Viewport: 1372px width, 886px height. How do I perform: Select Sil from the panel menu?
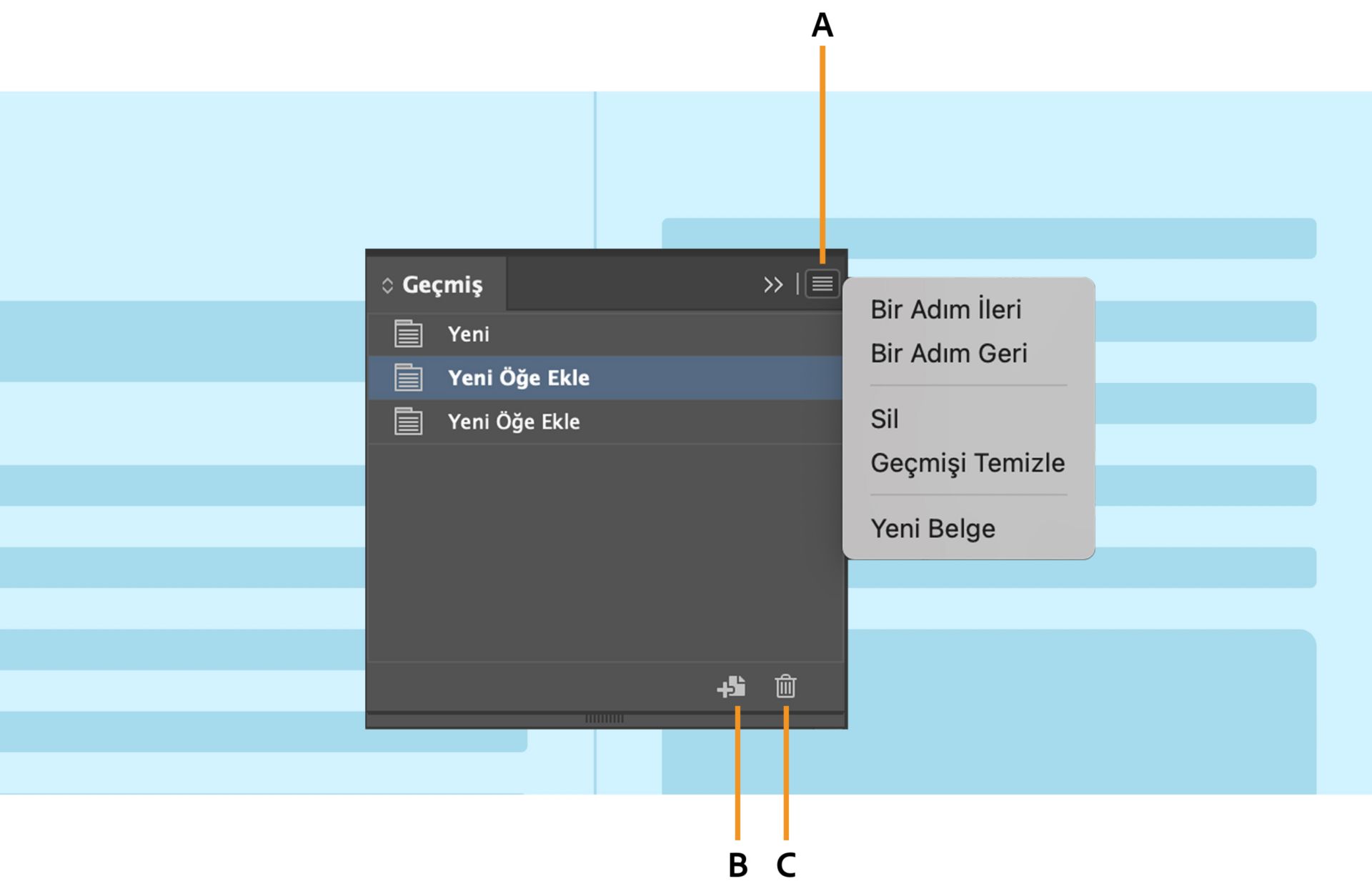884,419
